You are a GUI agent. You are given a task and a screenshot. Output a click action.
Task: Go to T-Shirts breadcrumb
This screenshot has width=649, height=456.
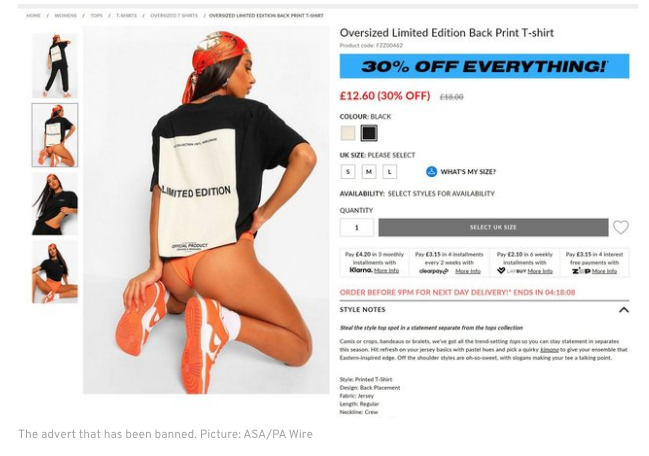tap(126, 16)
